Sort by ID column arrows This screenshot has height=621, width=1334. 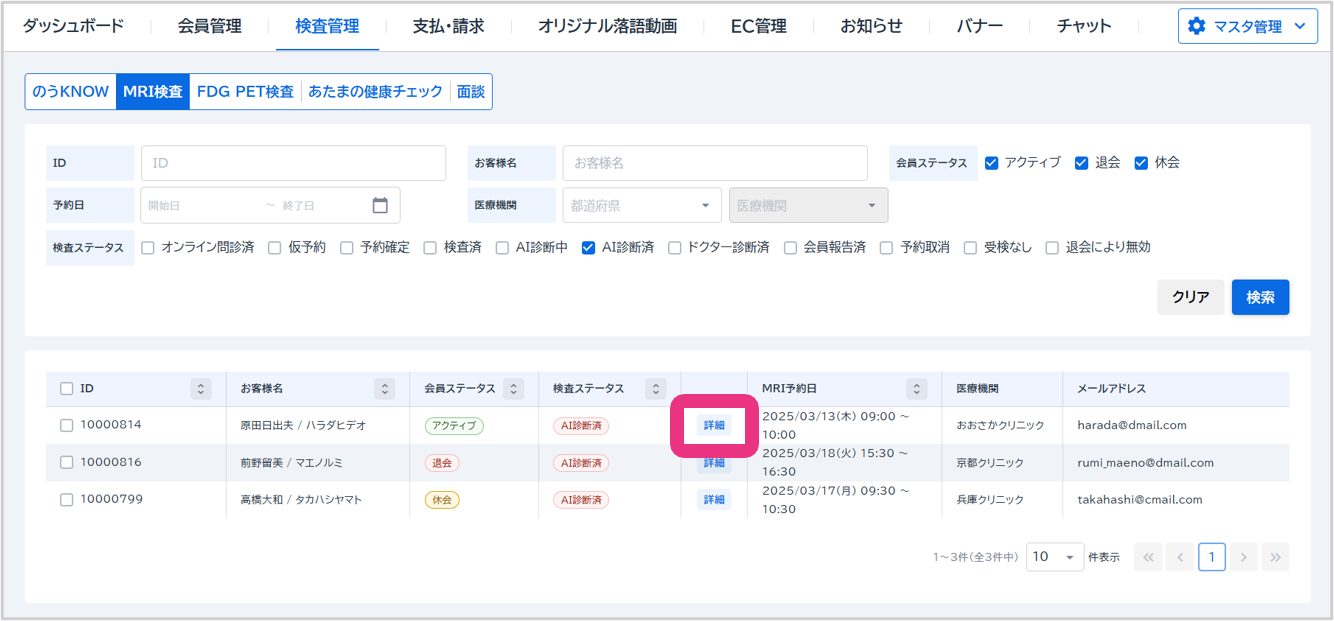tap(201, 389)
